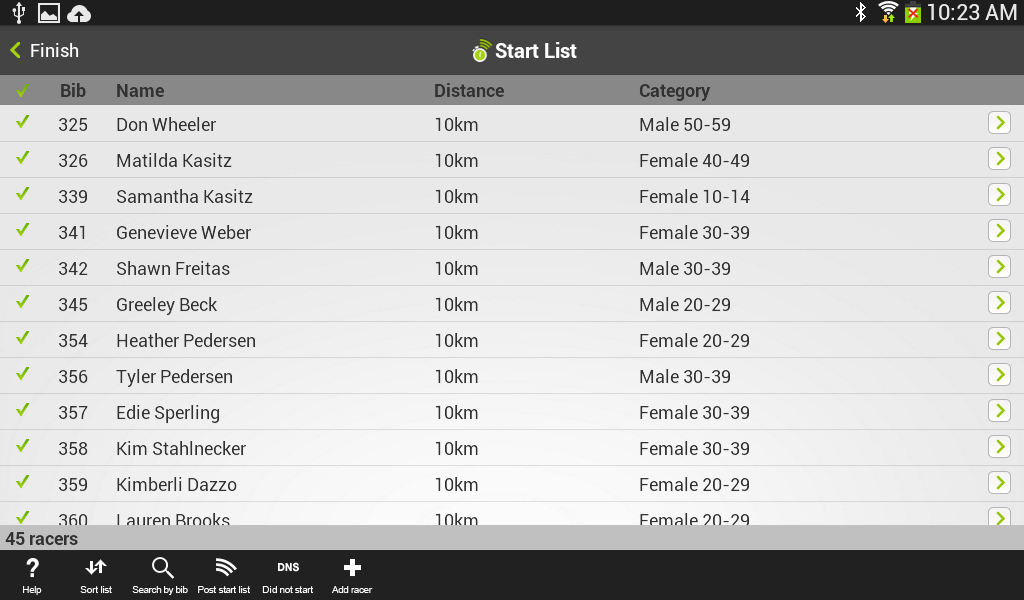Expand the row arrow for Kim Stahlnecker
The height and width of the screenshot is (600, 1024).
(x=999, y=447)
